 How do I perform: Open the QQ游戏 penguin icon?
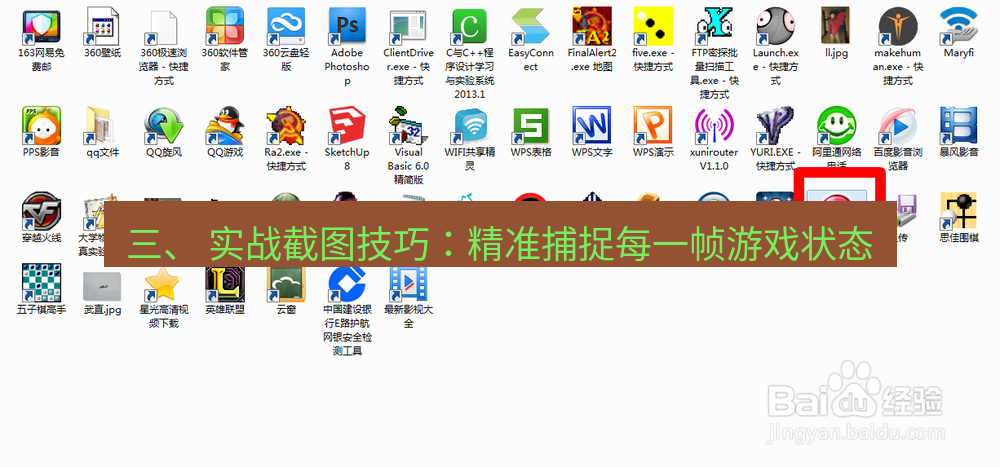click(225, 125)
